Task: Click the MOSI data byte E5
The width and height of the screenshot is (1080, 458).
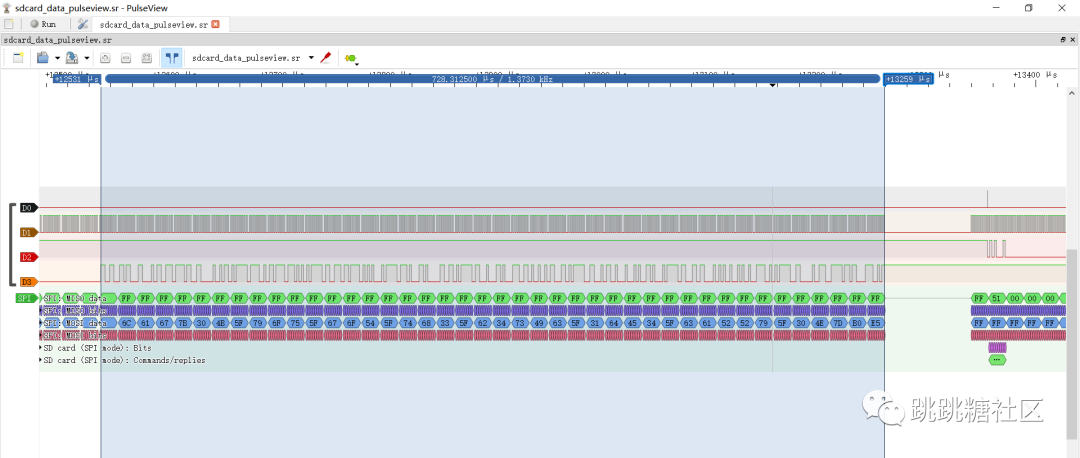Action: click(x=875, y=323)
